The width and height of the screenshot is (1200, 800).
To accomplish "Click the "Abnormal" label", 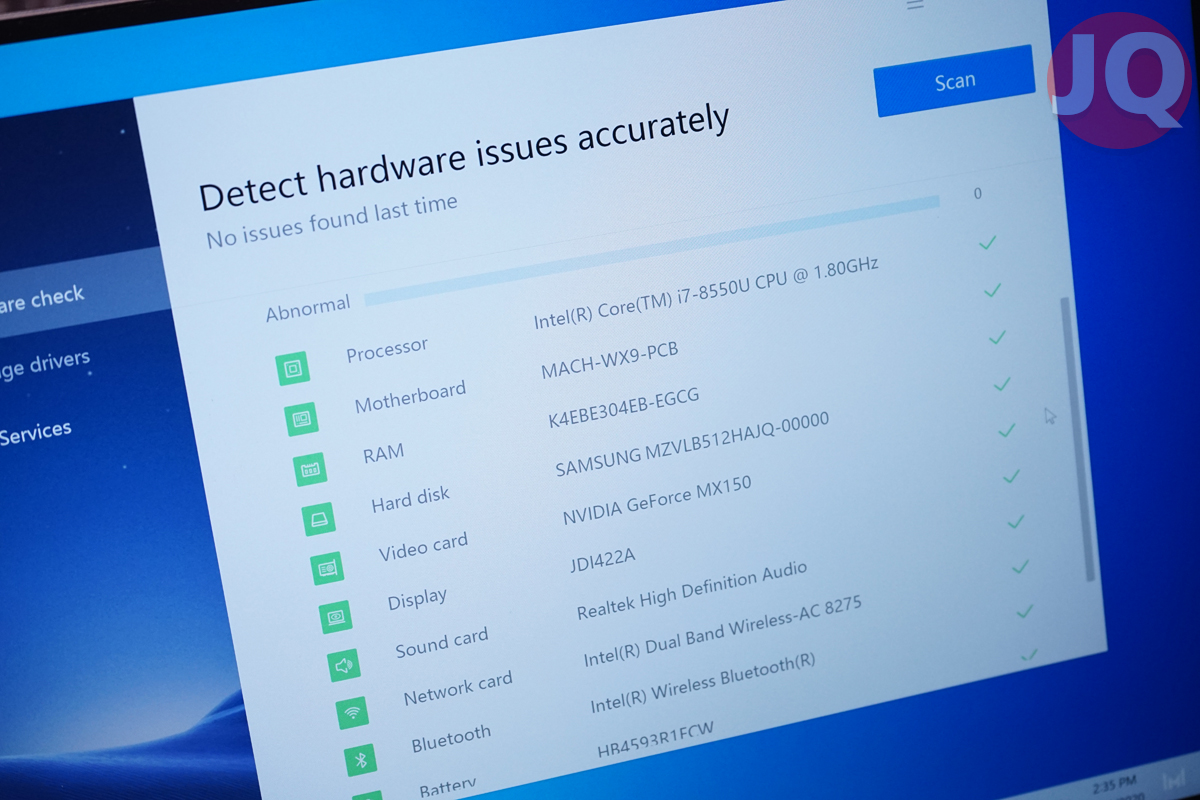I will [x=308, y=308].
